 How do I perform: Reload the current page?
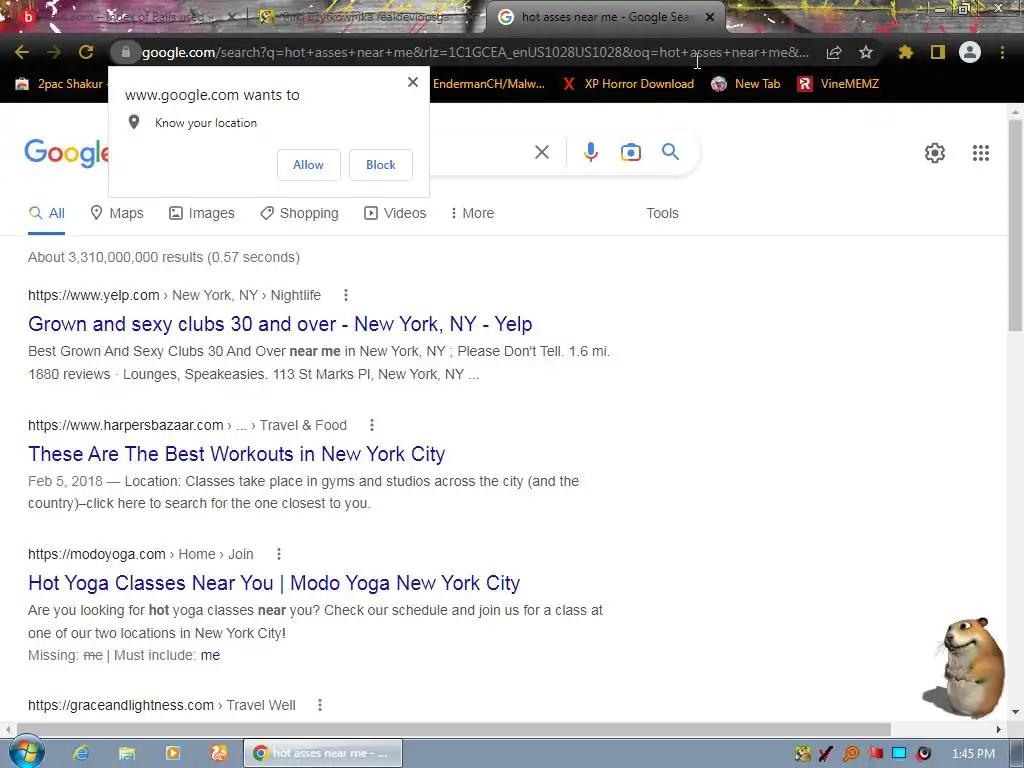[x=86, y=52]
